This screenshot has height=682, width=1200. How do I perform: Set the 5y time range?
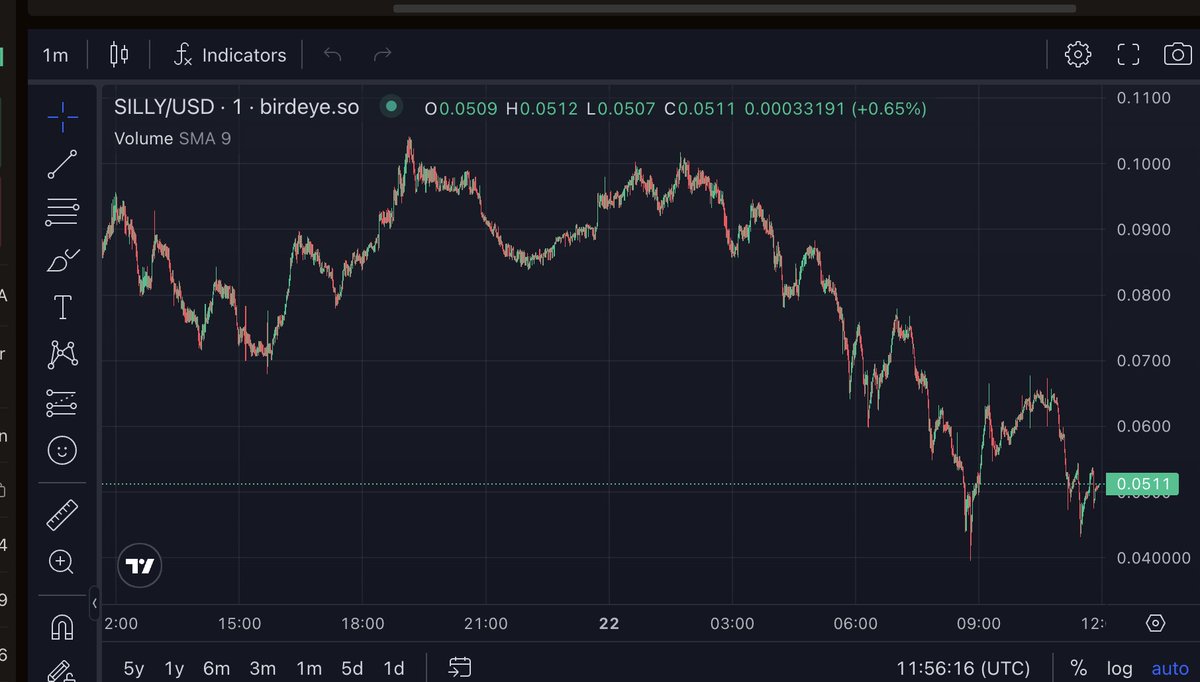[x=134, y=668]
